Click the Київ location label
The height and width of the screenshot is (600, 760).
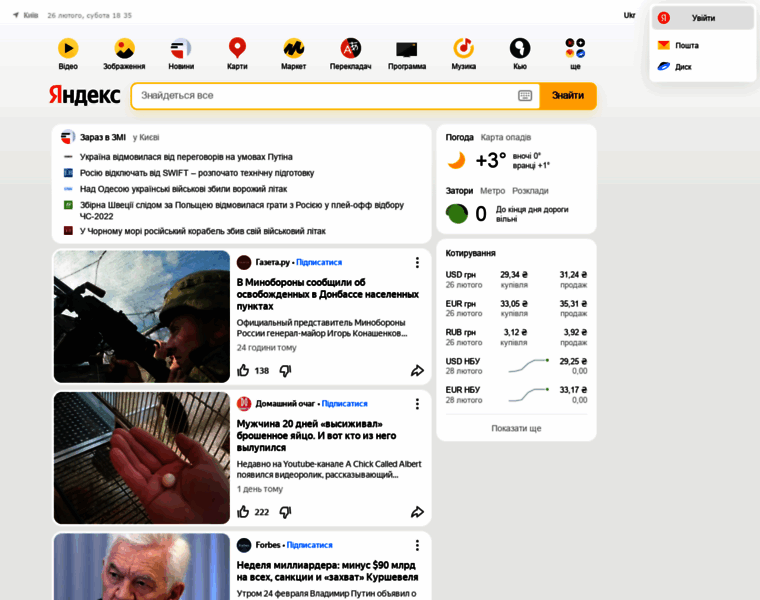click(31, 15)
